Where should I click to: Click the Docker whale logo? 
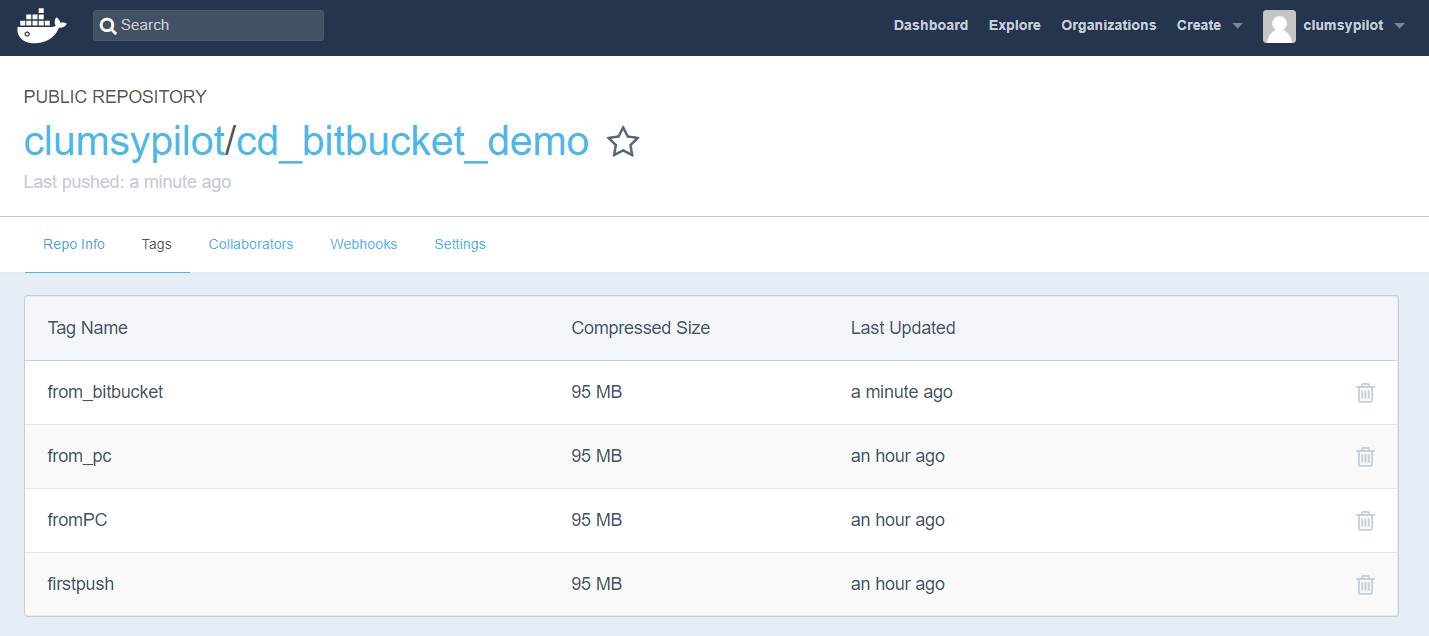pyautogui.click(x=41, y=25)
